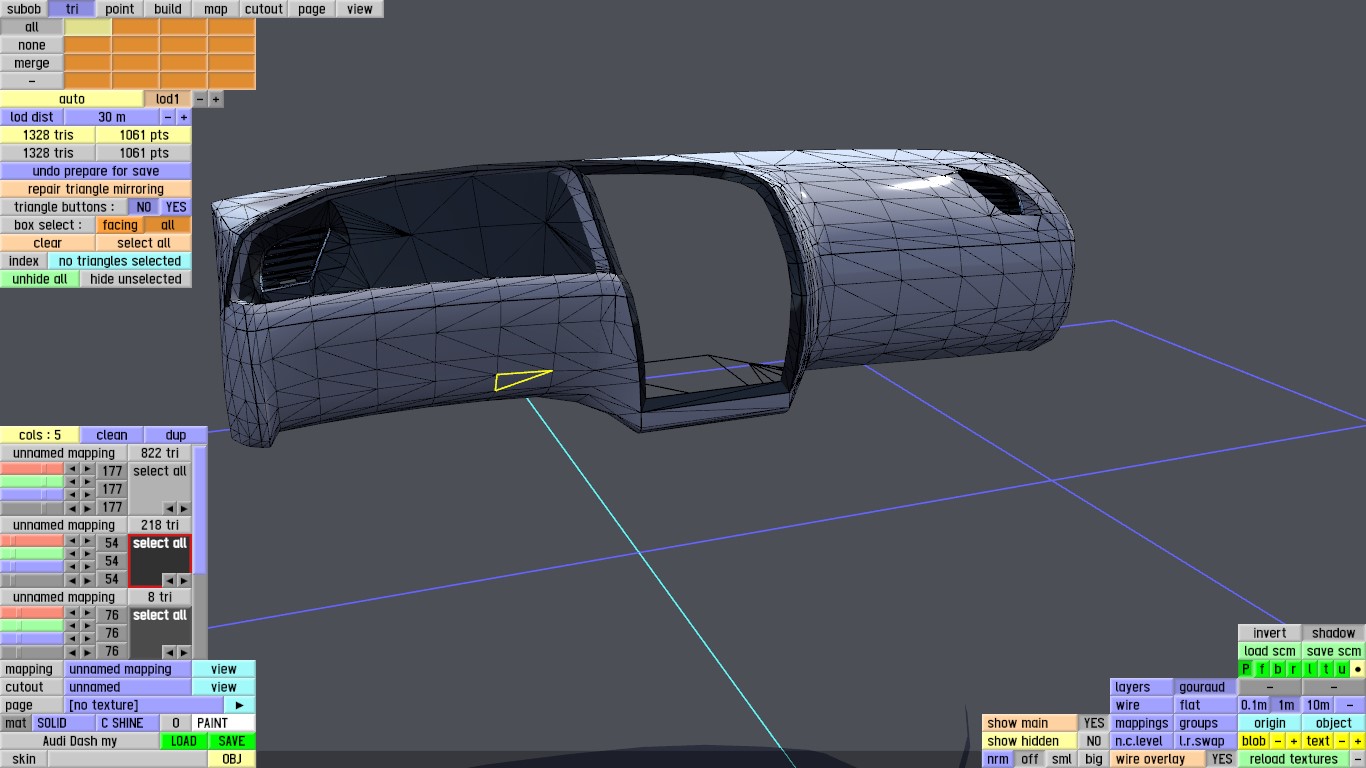Switch to back view with the b button

(x=1278, y=669)
